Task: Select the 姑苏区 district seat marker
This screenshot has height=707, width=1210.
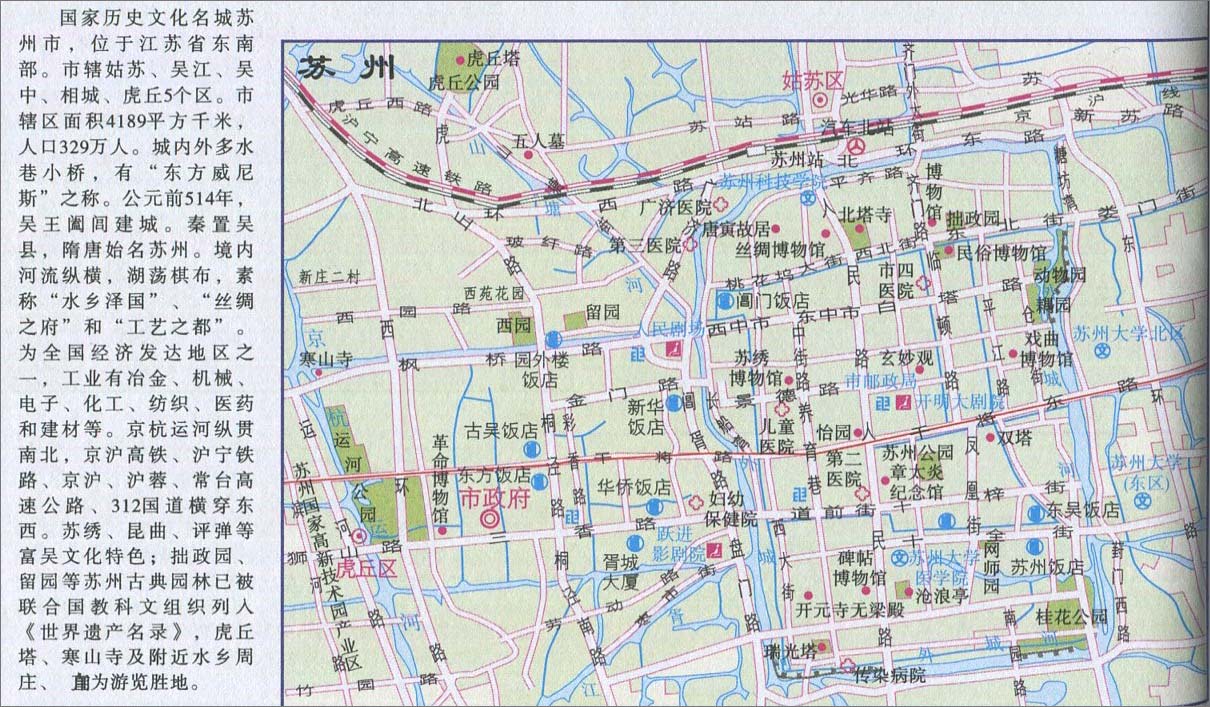Action: [x=820, y=100]
